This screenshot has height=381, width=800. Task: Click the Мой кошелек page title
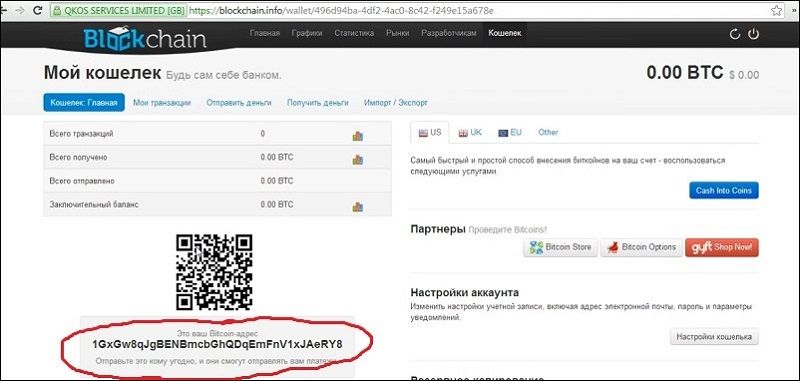(102, 73)
